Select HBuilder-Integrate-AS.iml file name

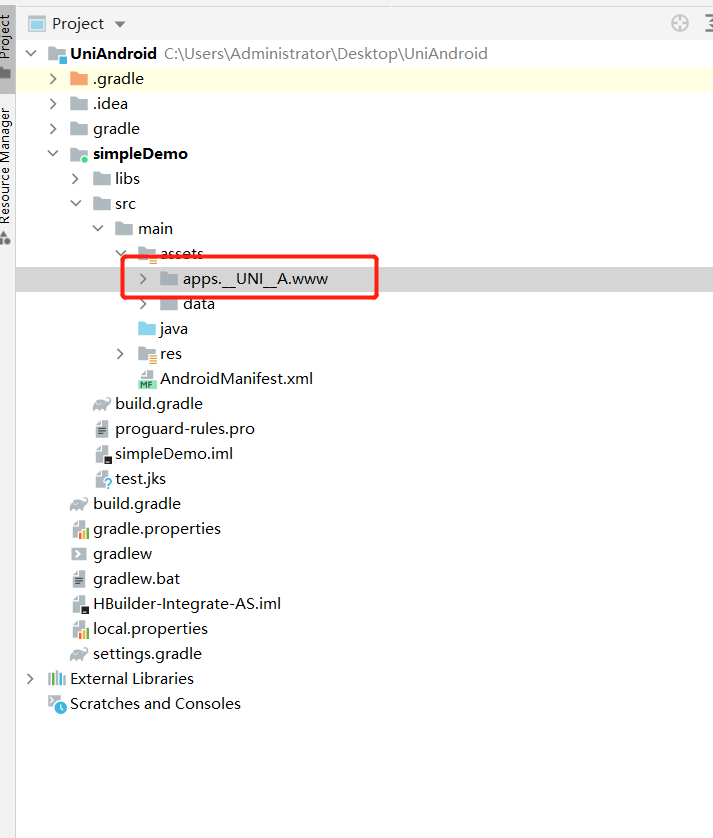(x=187, y=604)
